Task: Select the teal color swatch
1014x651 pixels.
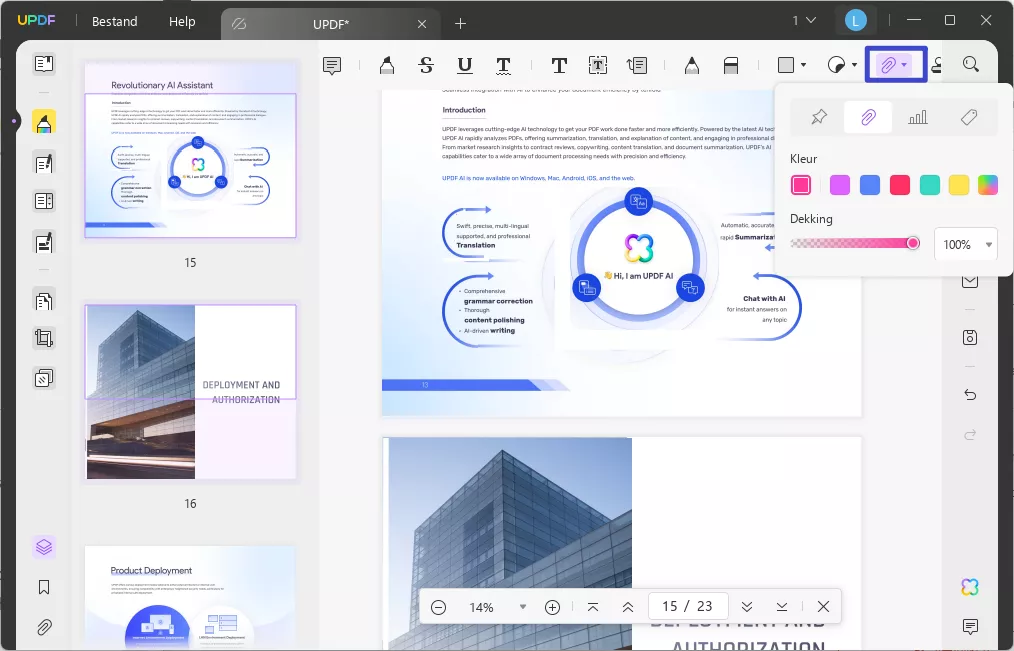Action: click(x=929, y=185)
